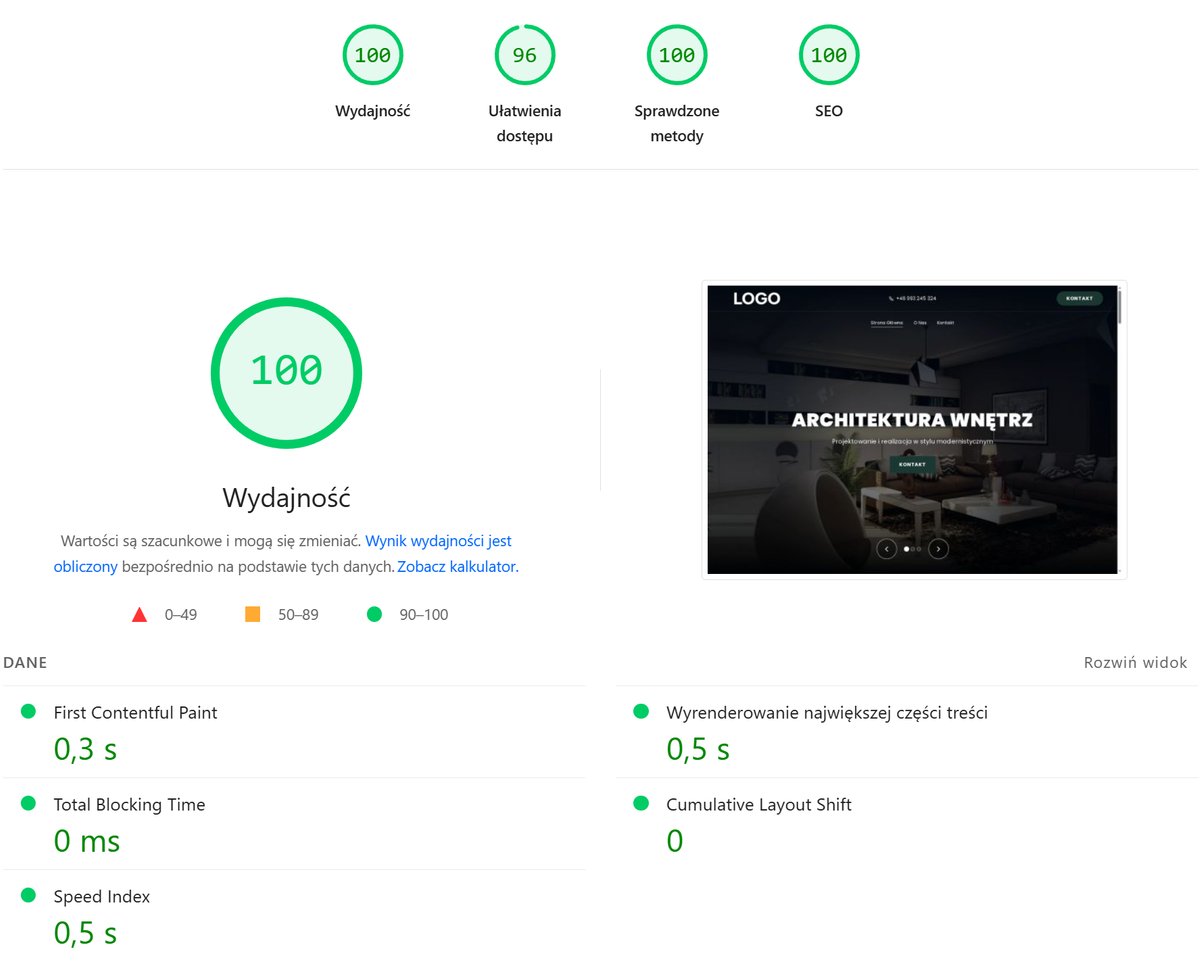Expand view with 'Rozwiń widok'

click(1135, 663)
